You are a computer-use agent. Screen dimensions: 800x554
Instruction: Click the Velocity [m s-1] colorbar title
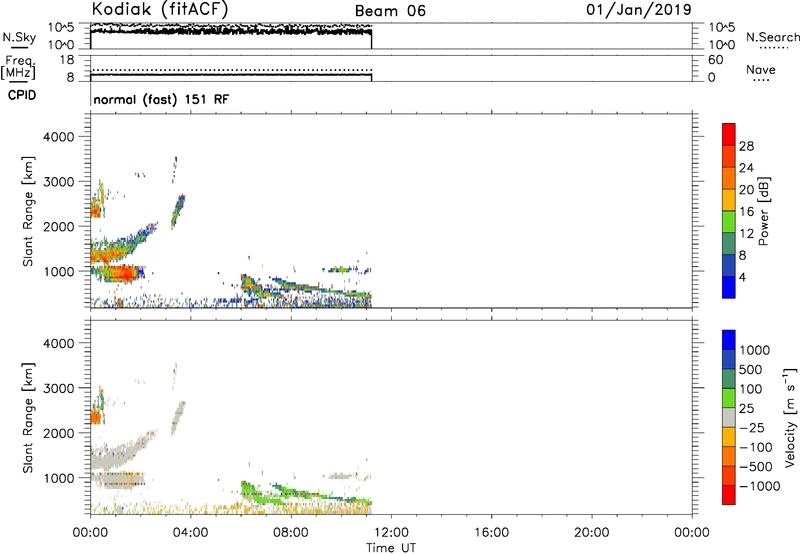790,417
